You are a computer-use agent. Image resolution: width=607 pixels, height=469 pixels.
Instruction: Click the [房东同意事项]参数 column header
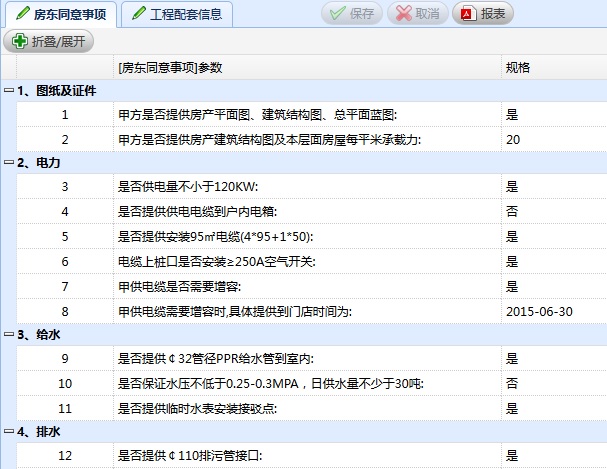[307, 67]
